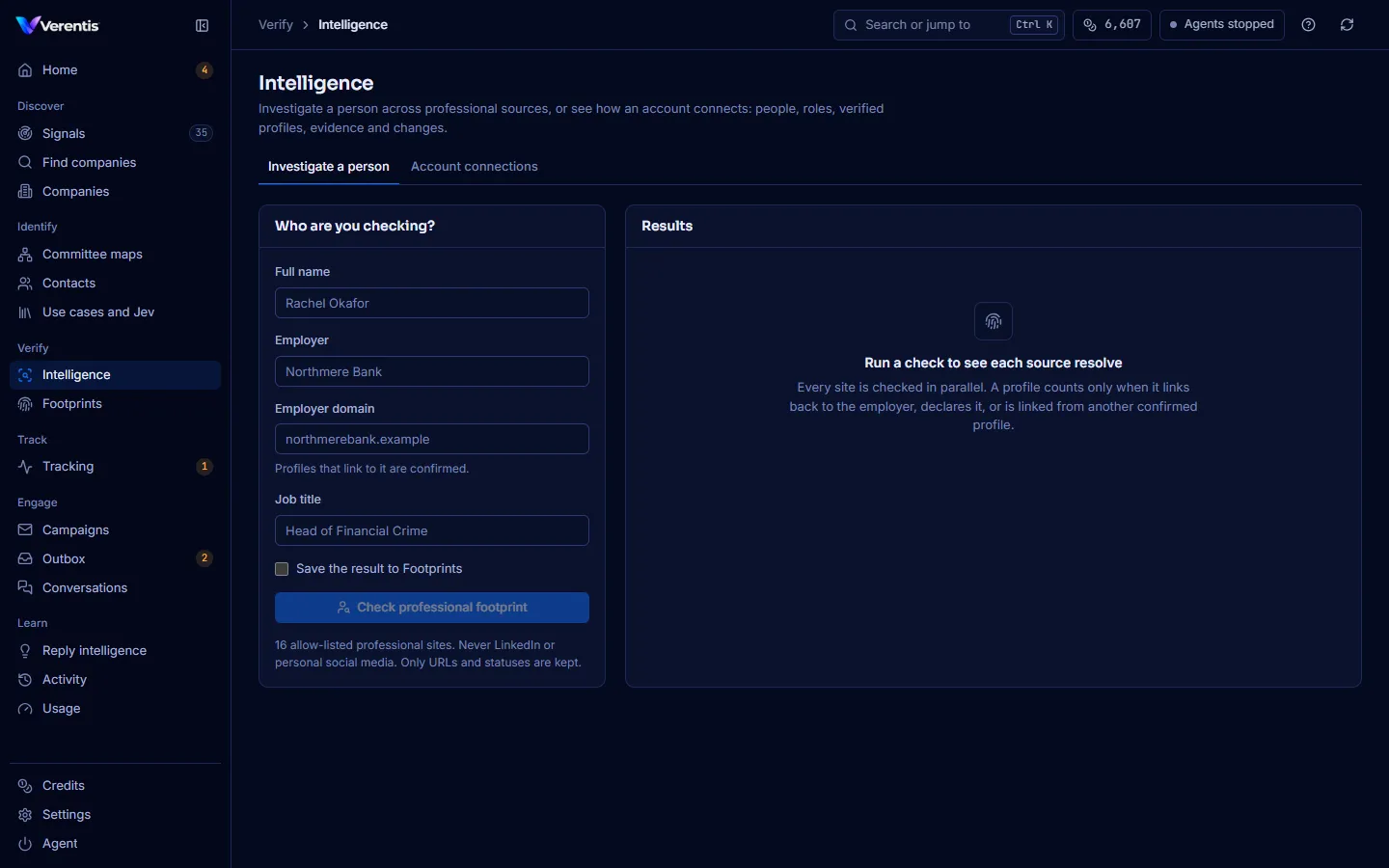Image resolution: width=1389 pixels, height=868 pixels.
Task: Enable Save the result to Footprints checkbox
Action: point(282,569)
